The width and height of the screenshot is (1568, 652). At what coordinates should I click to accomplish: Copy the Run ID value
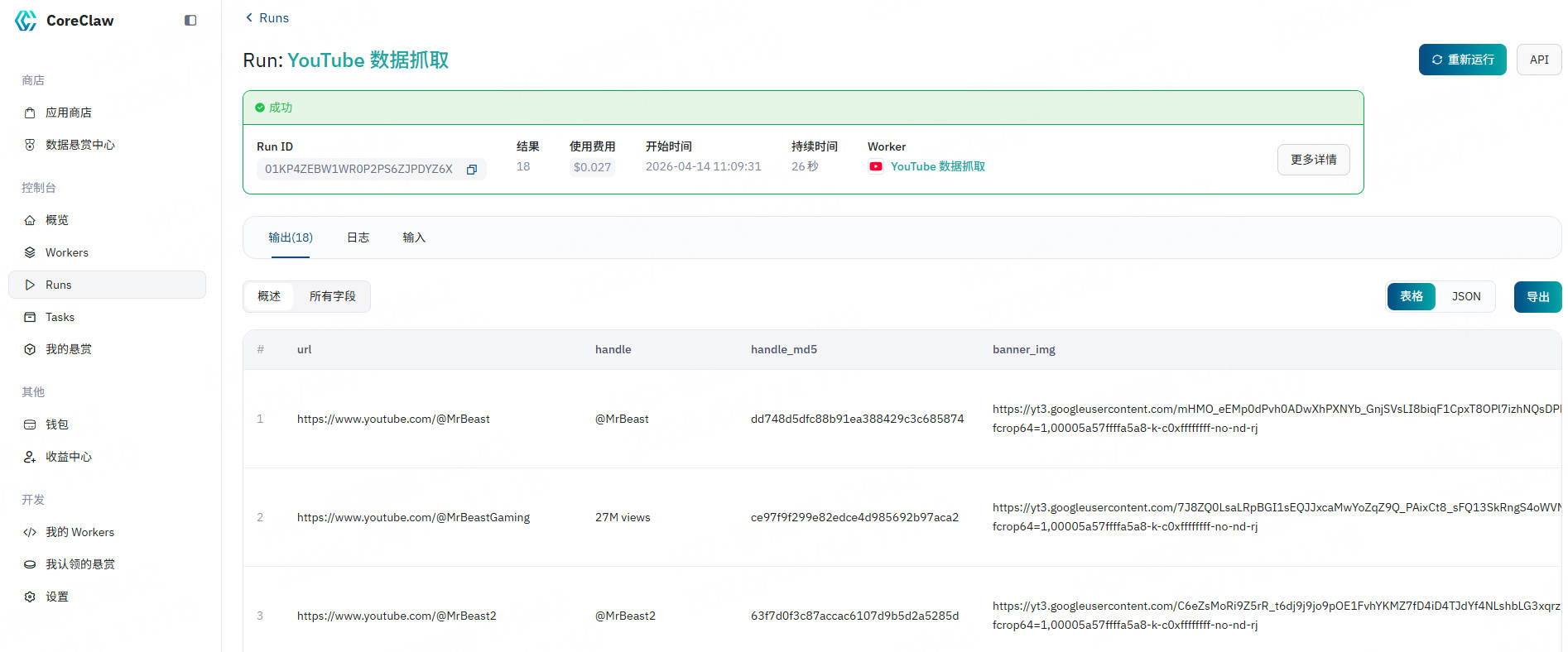pyautogui.click(x=472, y=169)
